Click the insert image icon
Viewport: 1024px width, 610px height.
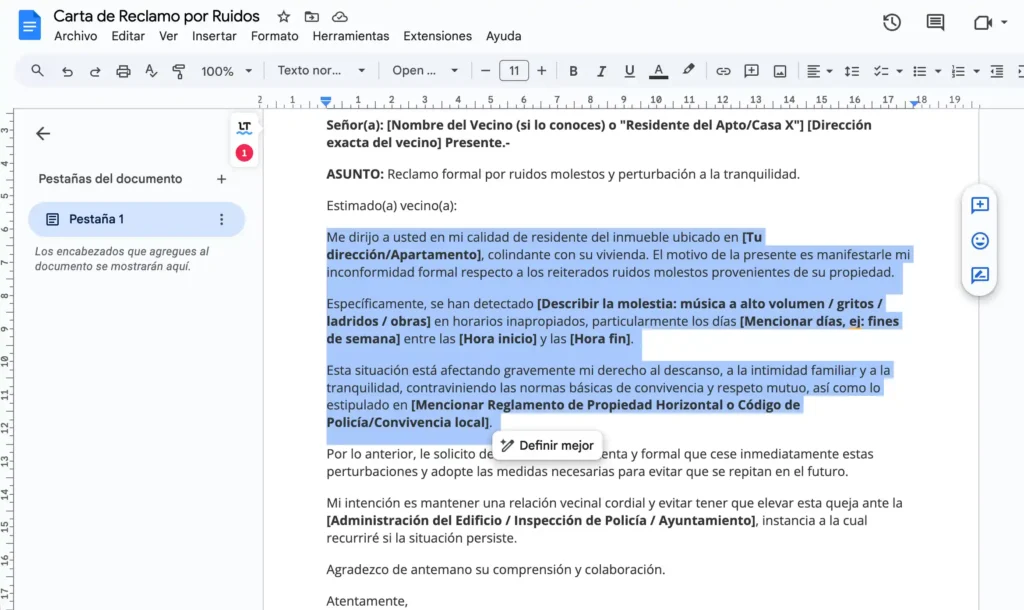click(x=779, y=71)
